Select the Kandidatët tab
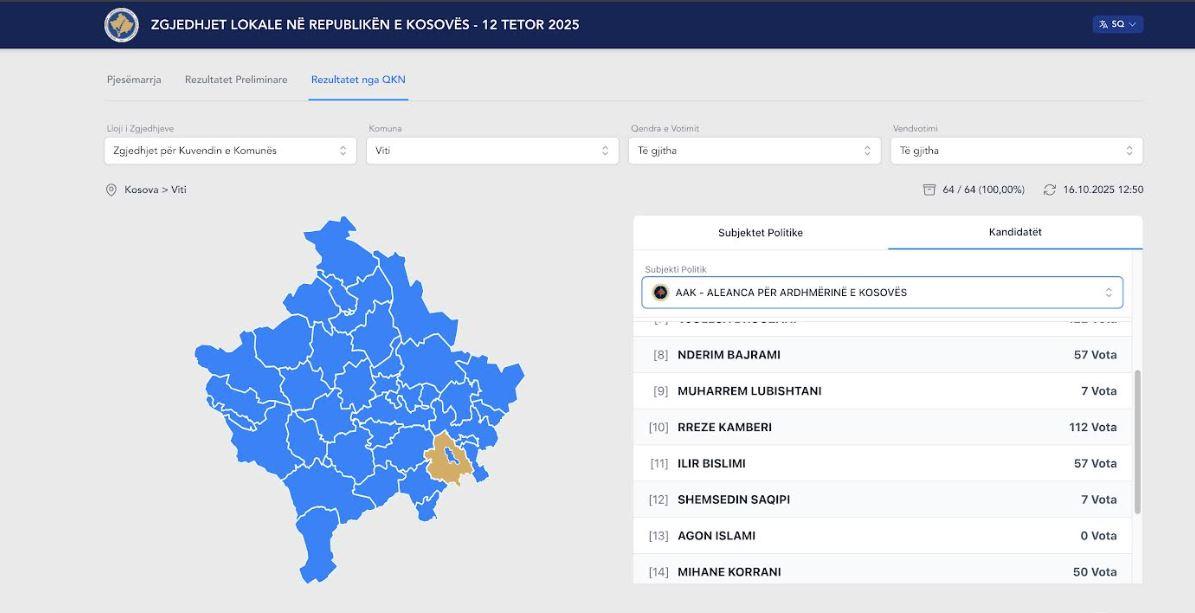The height and width of the screenshot is (613, 1195). 1015,232
